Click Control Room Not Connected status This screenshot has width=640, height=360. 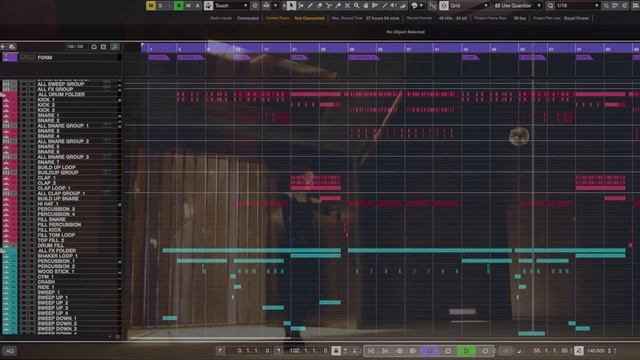(295, 18)
